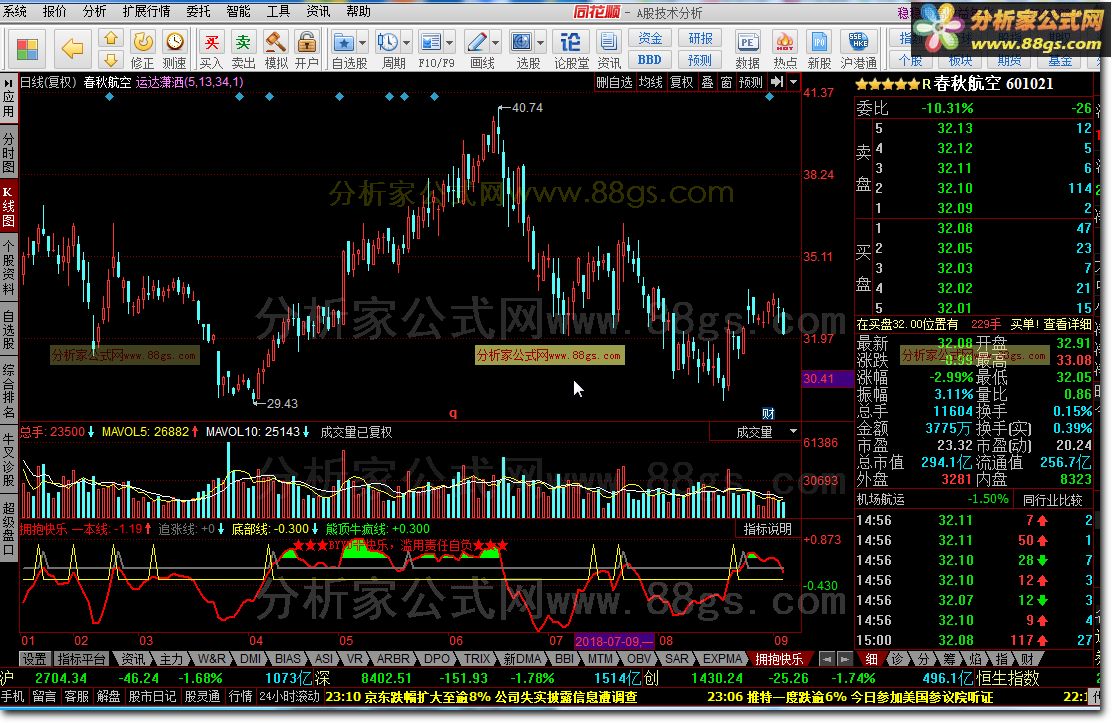Open the 沪港通 SSE HKE icon
This screenshot has width=1113, height=723.
click(858, 42)
